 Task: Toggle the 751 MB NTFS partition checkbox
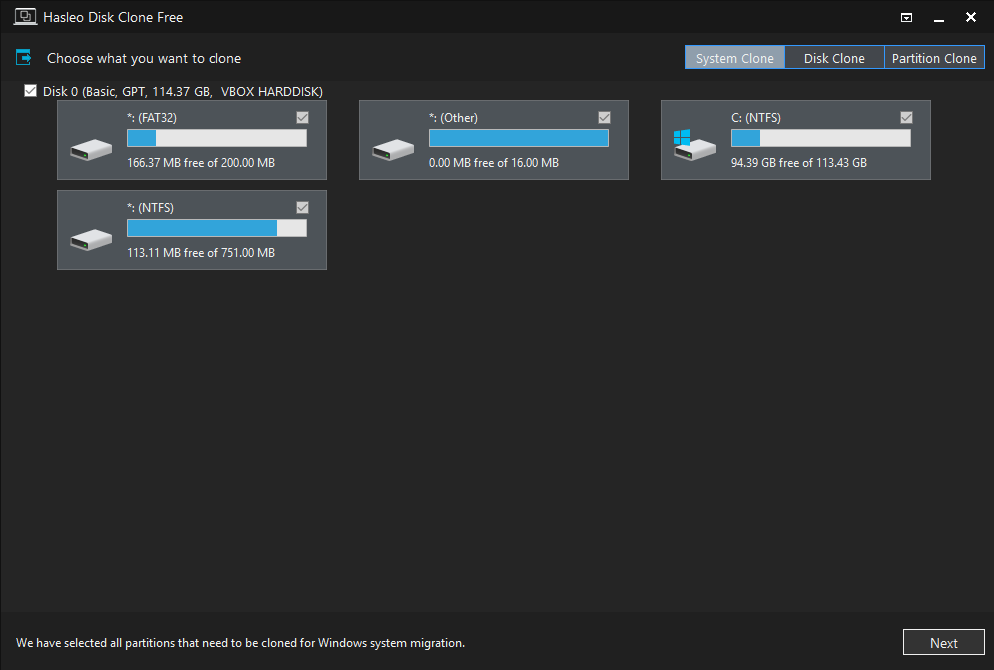click(x=302, y=207)
